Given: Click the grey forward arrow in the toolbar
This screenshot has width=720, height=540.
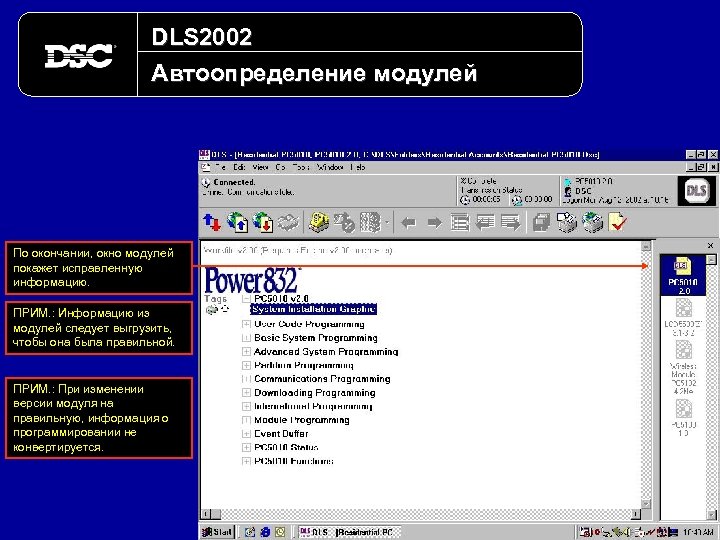Looking at the screenshot, I should point(434,223).
